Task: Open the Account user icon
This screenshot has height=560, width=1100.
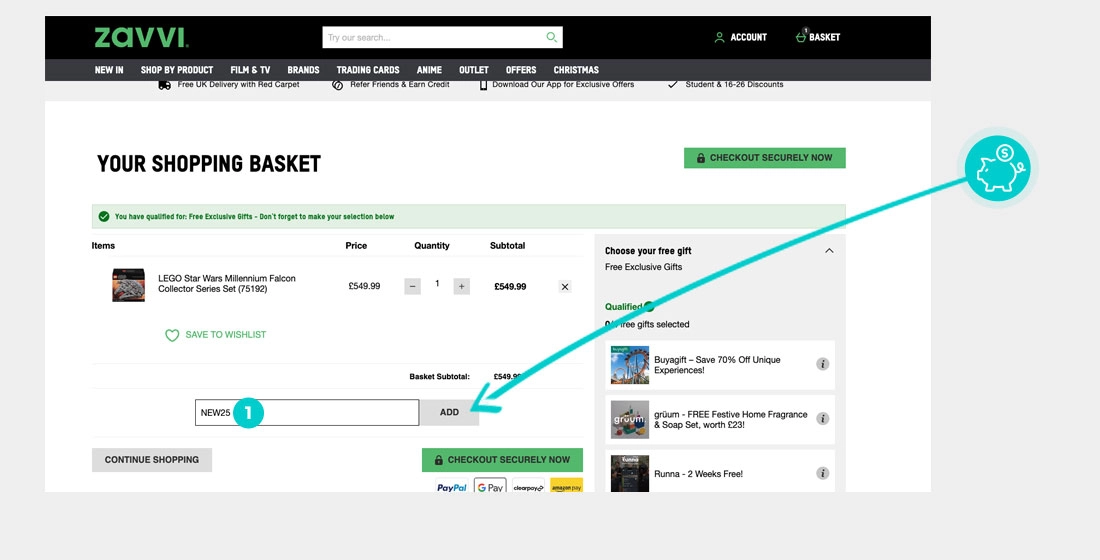Action: (719, 38)
